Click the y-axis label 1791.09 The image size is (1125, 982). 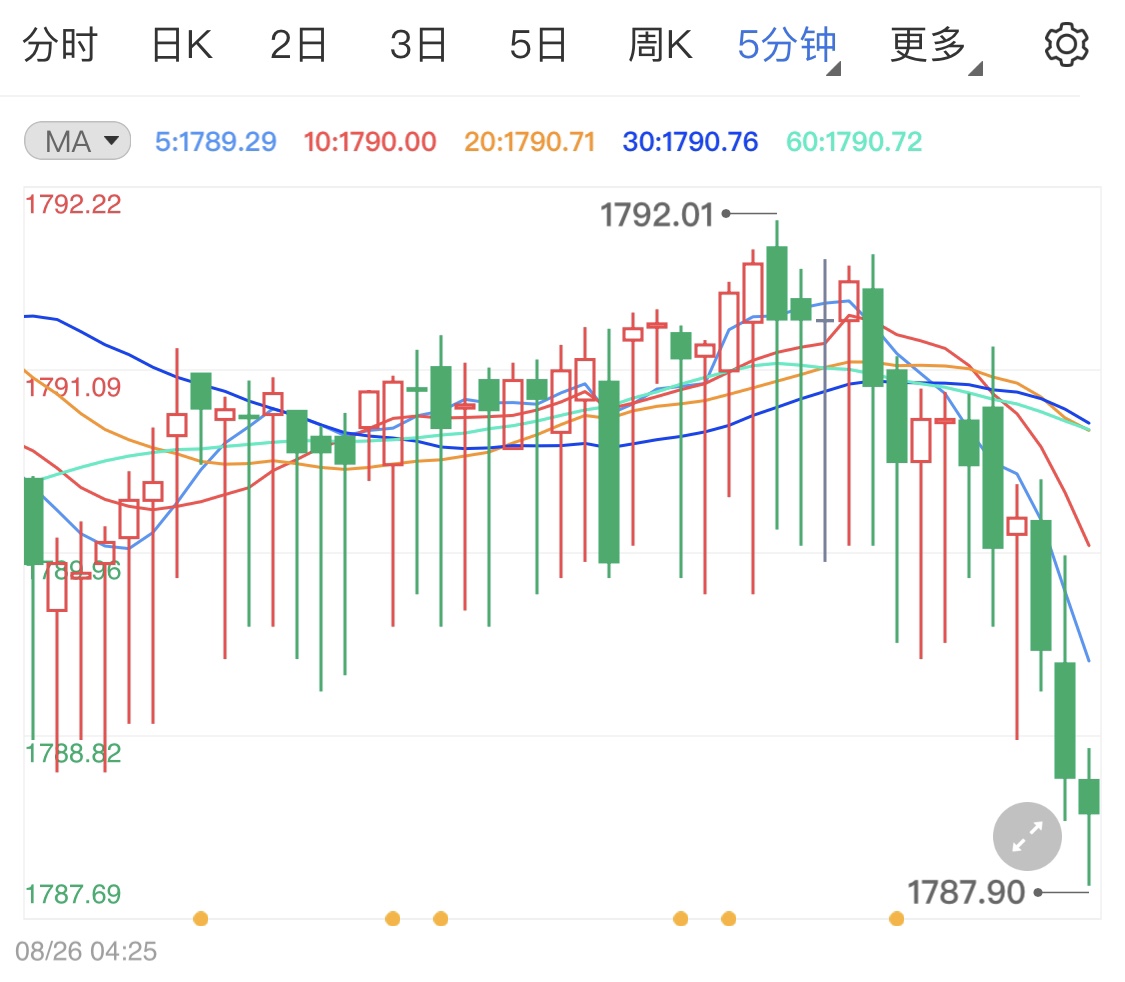click(73, 387)
